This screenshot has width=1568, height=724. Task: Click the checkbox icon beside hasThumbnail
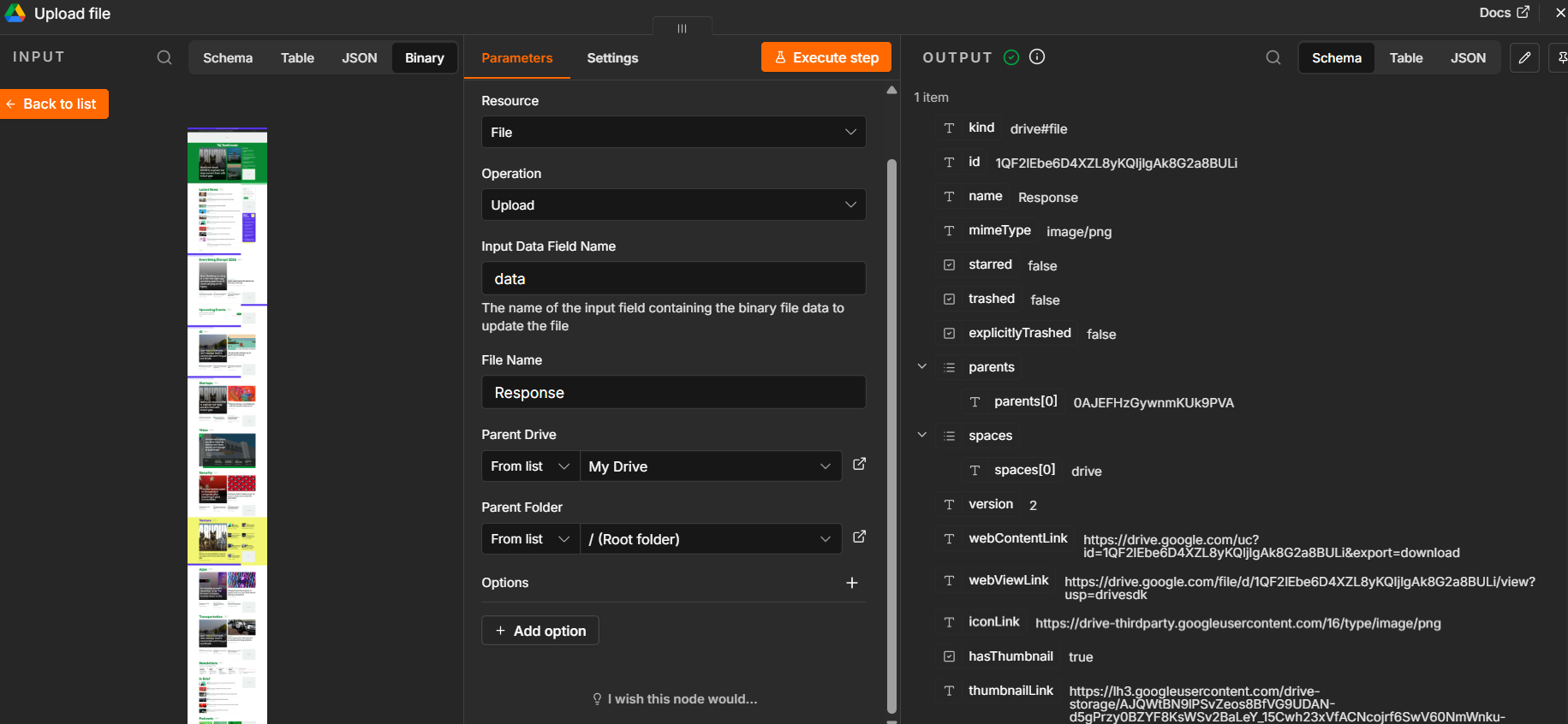tap(949, 656)
